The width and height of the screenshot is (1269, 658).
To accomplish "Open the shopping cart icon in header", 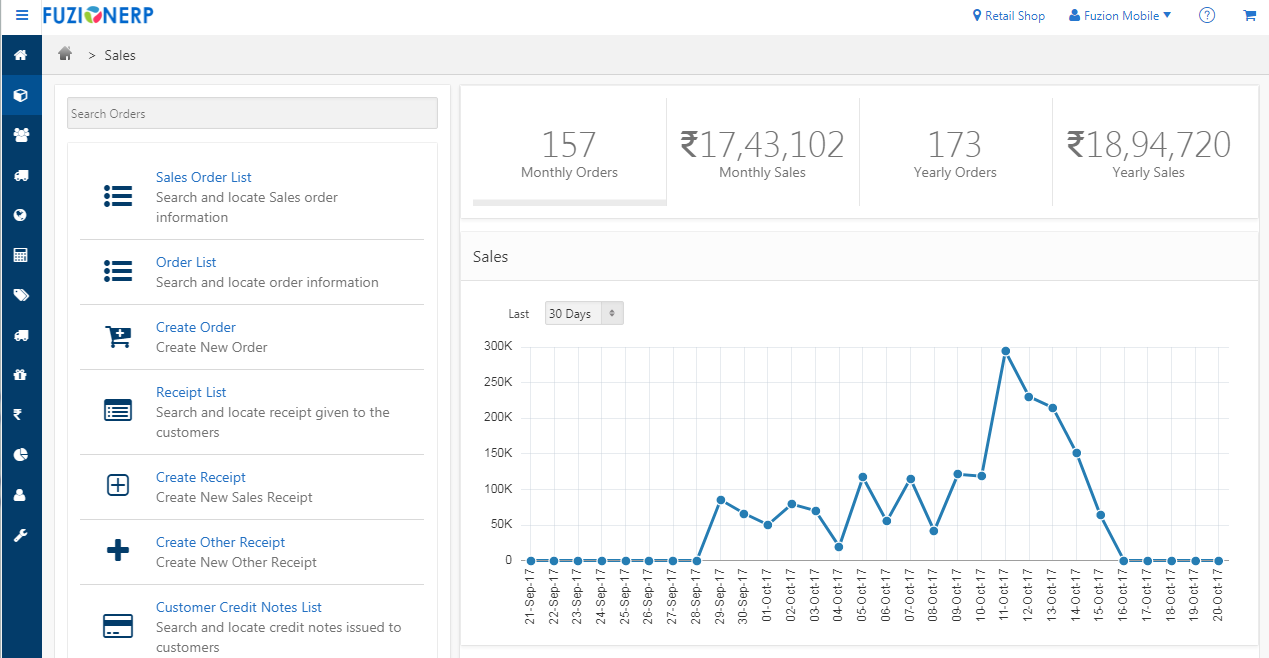I will tap(1249, 15).
